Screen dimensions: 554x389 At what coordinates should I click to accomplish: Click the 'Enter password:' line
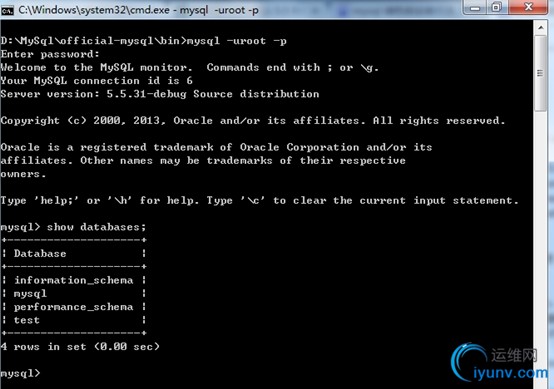(50, 54)
